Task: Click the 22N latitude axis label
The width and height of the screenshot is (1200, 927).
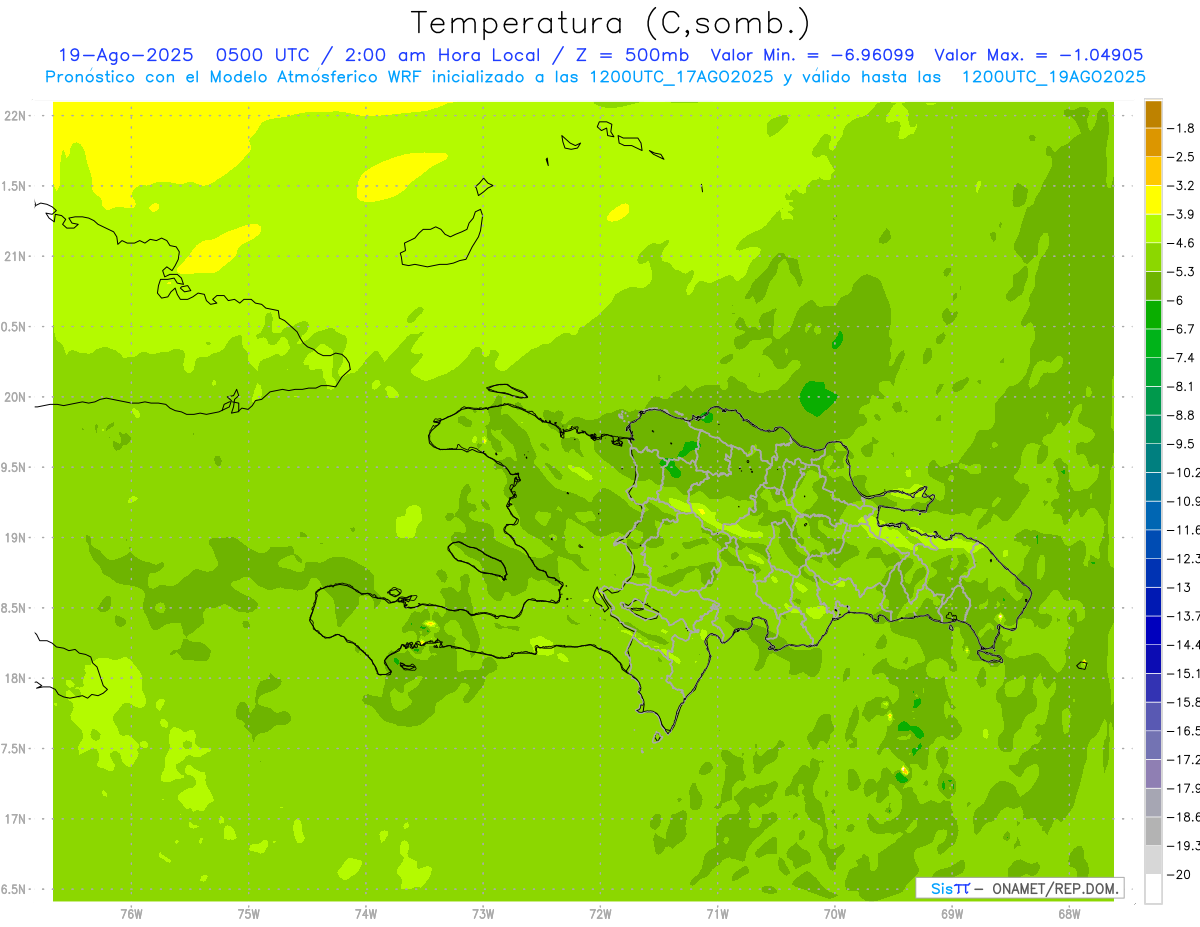Action: pyautogui.click(x=15, y=116)
